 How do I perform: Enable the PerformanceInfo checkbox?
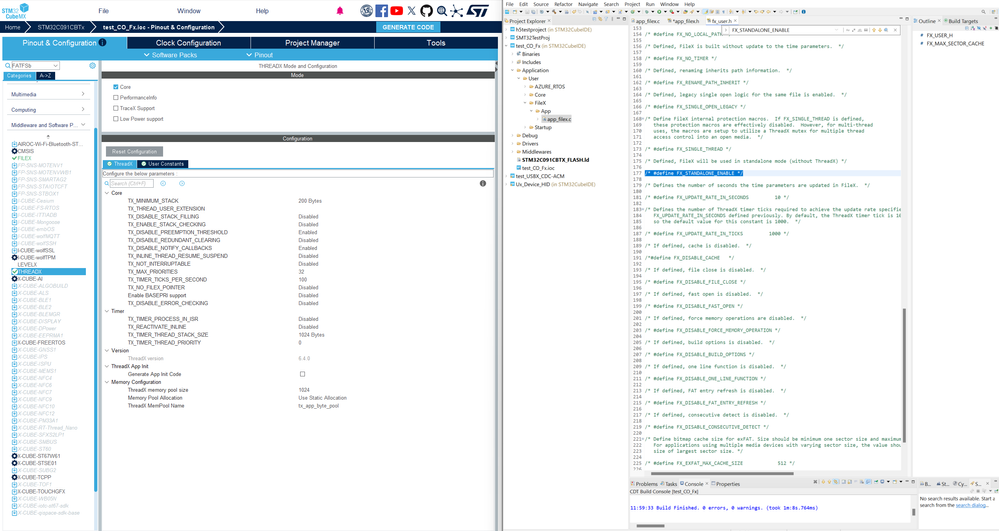coord(116,98)
